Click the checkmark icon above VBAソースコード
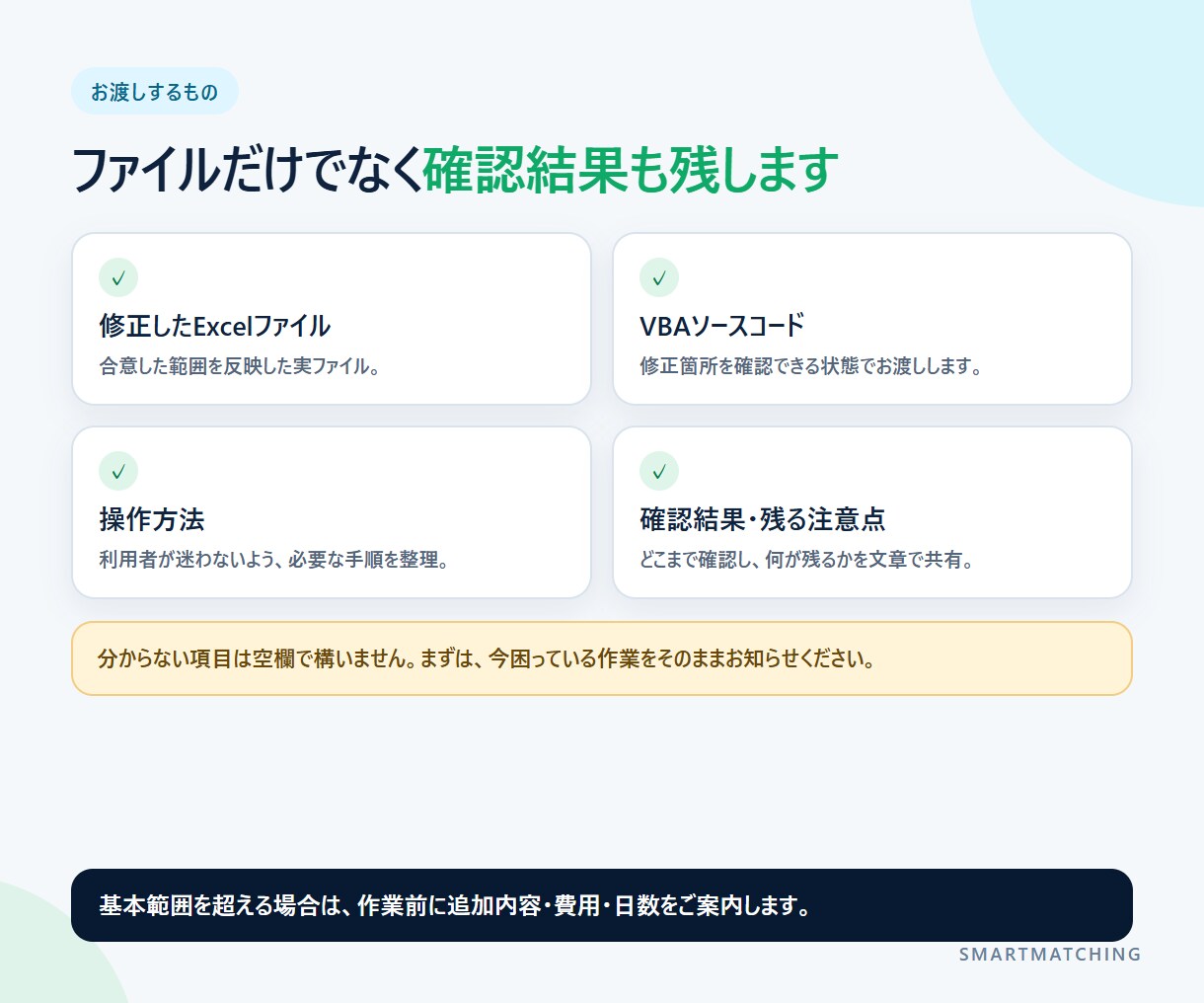Viewport: 1204px width, 1003px height. click(659, 278)
